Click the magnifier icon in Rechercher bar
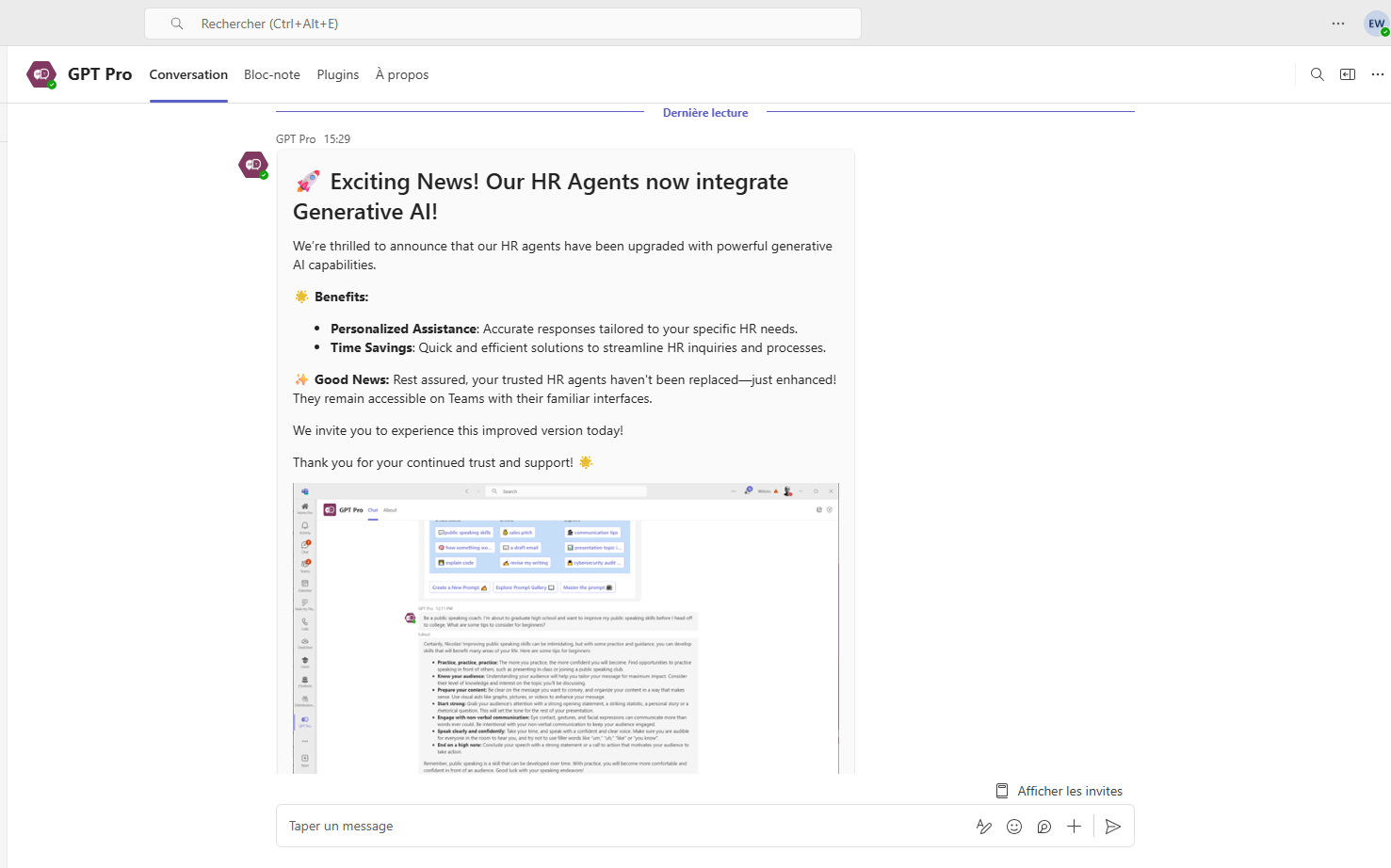The height and width of the screenshot is (868, 1391). tap(177, 24)
